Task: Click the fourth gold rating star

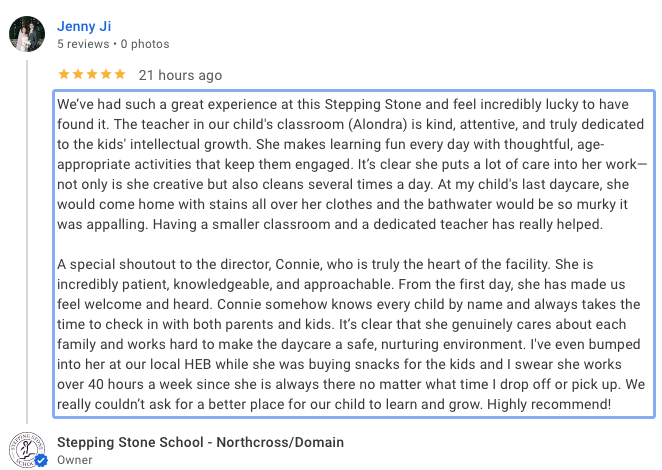Action: [x=106, y=74]
